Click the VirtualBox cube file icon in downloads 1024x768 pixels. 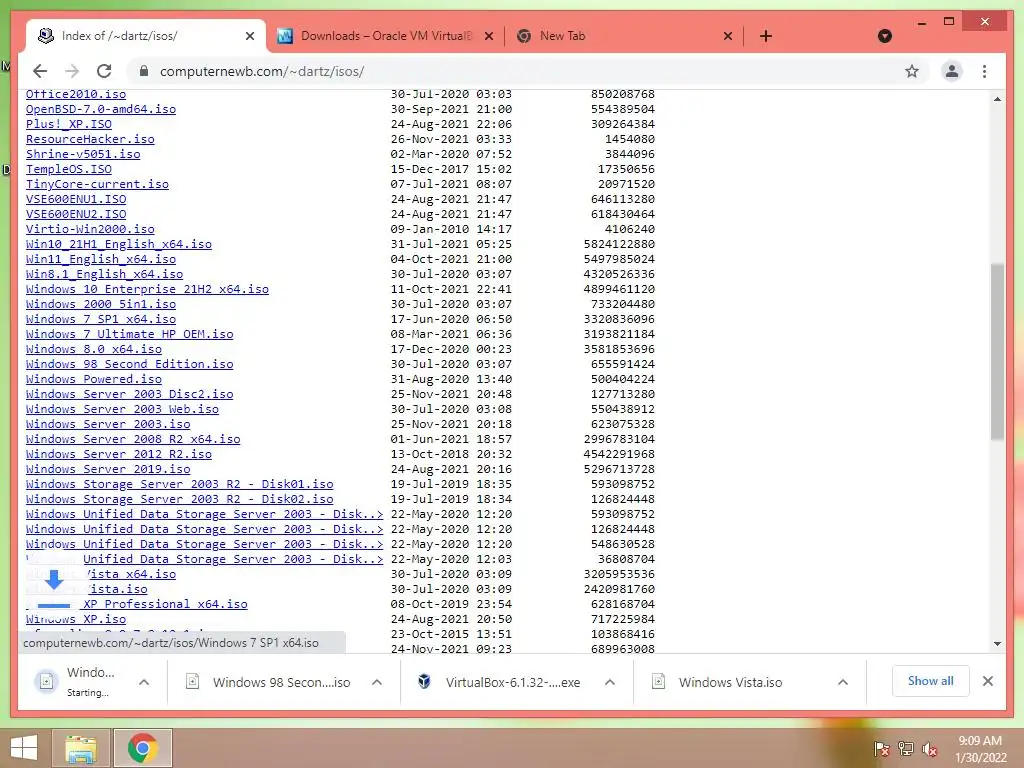pos(424,682)
